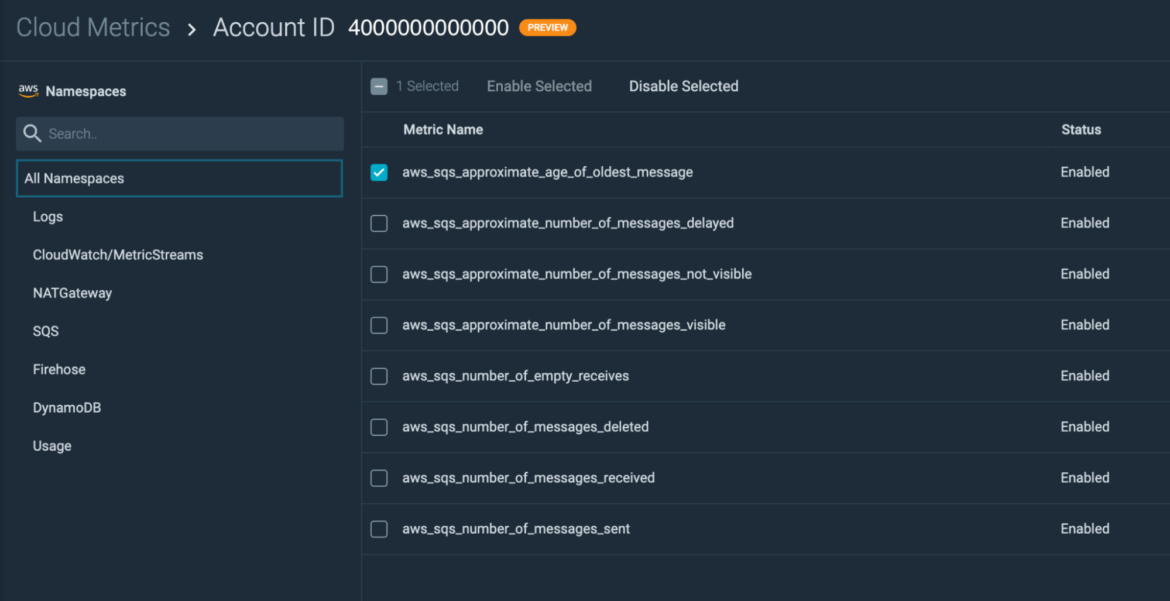Click metric name aws_sqs_number_of_messages_deleted

pos(525,427)
